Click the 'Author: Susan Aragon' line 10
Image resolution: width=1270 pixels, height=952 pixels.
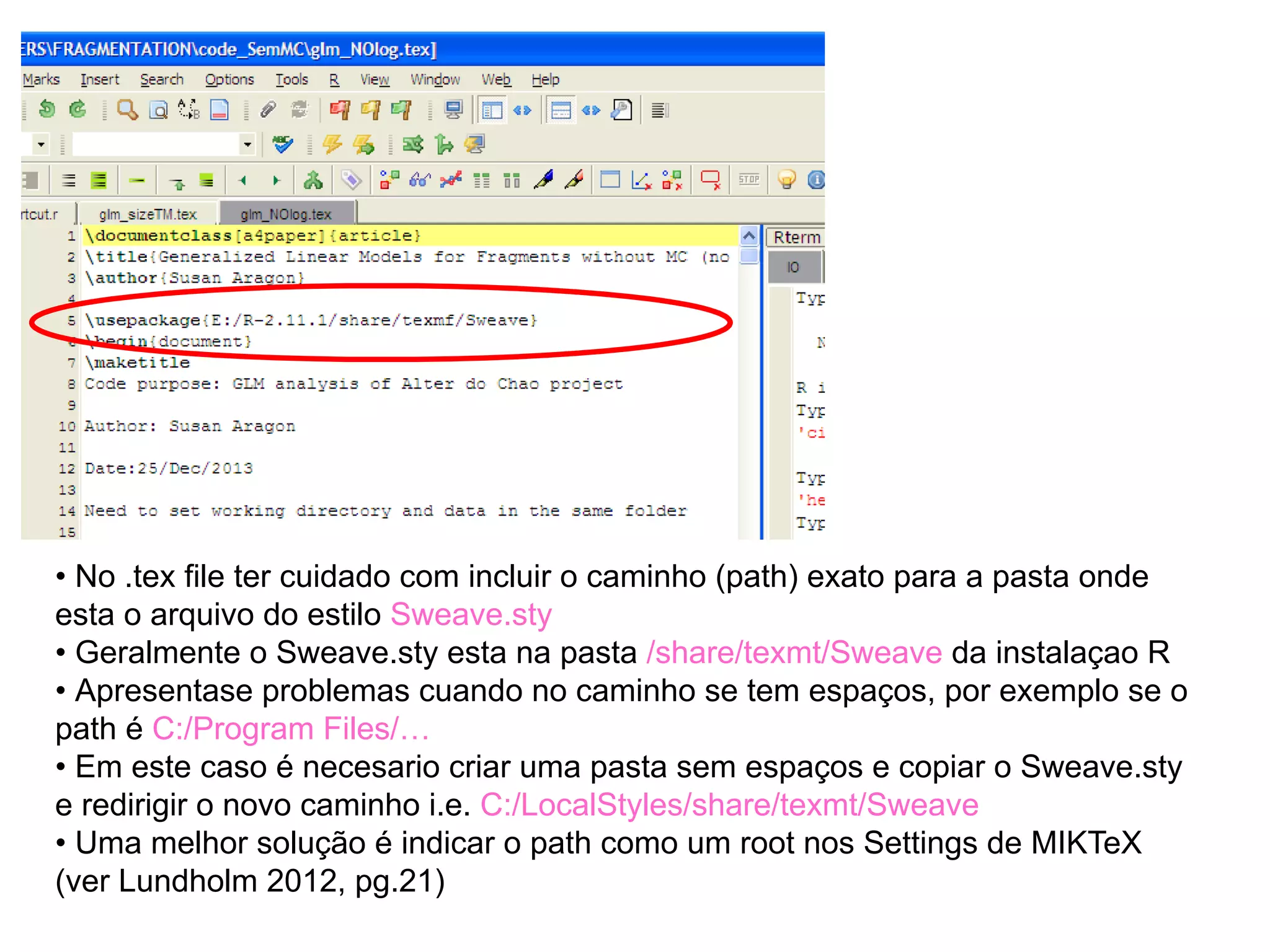(190, 426)
